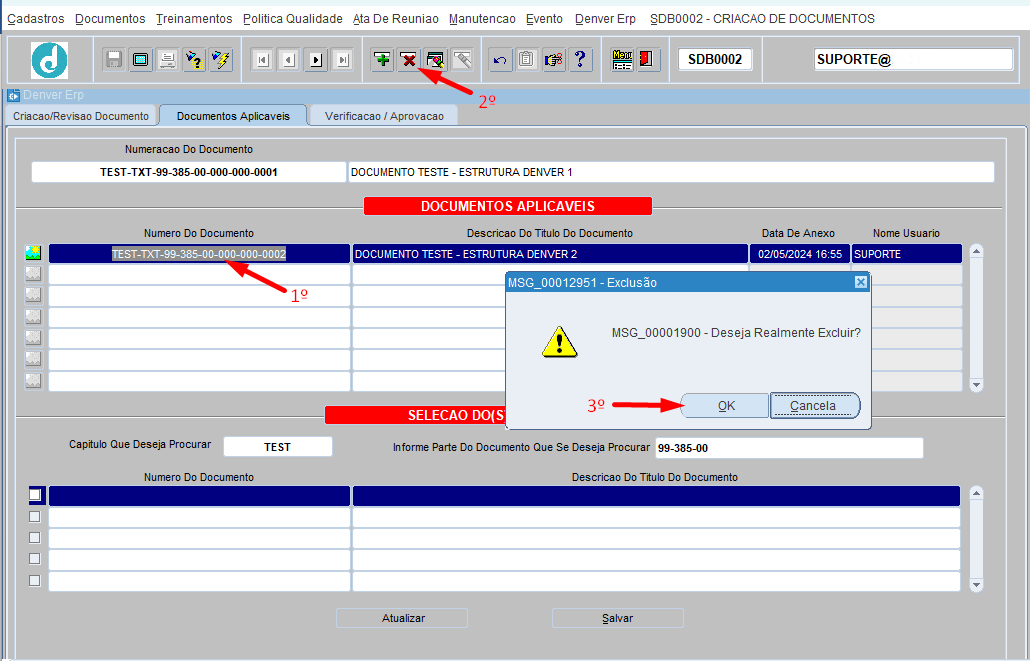Go to the last record icon

click(x=343, y=60)
